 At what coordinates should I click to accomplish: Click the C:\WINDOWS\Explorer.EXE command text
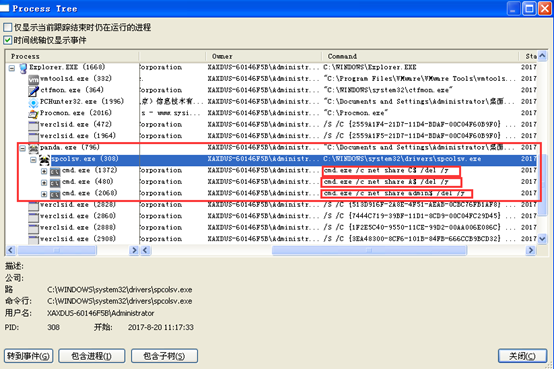370,68
